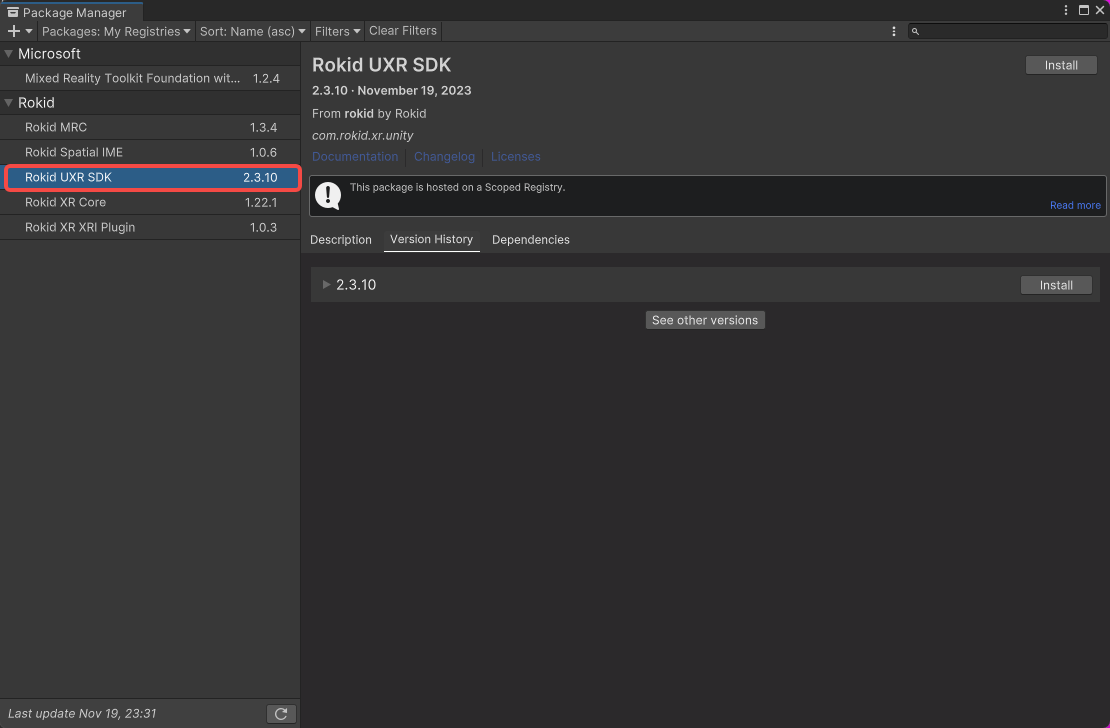
Task: Select Mixed Reality Toolkit Foundation package
Action: click(150, 79)
